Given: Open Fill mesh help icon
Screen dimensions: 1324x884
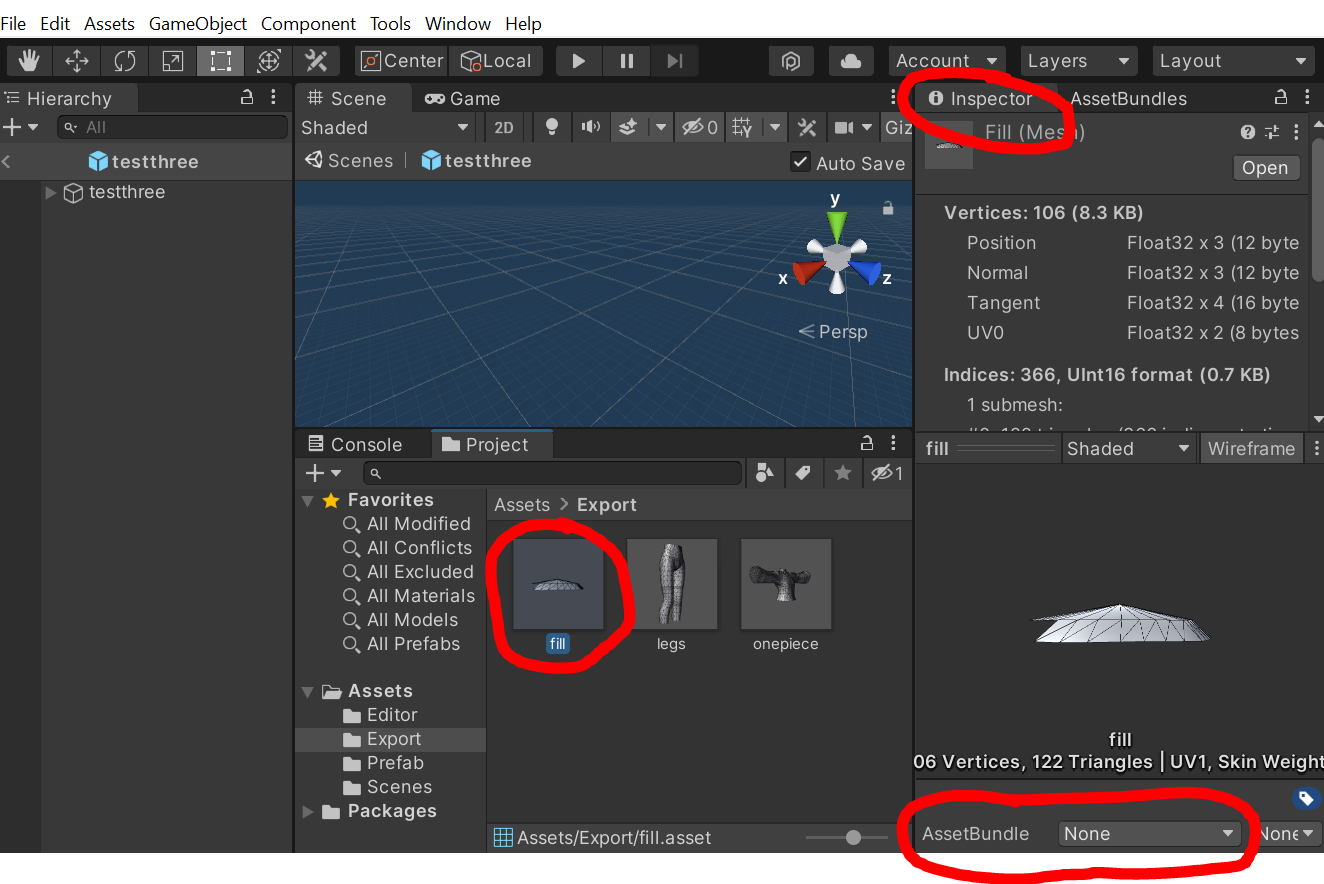Looking at the screenshot, I should [1248, 132].
